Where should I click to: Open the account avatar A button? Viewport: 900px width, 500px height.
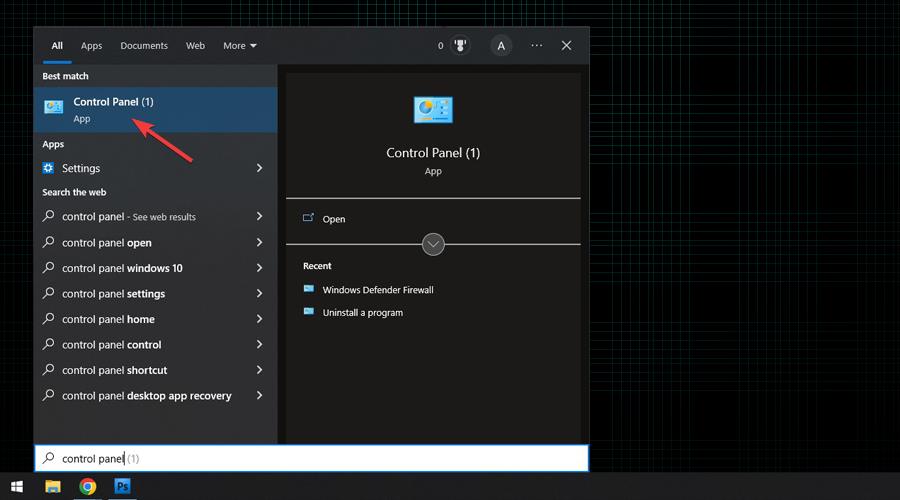501,46
